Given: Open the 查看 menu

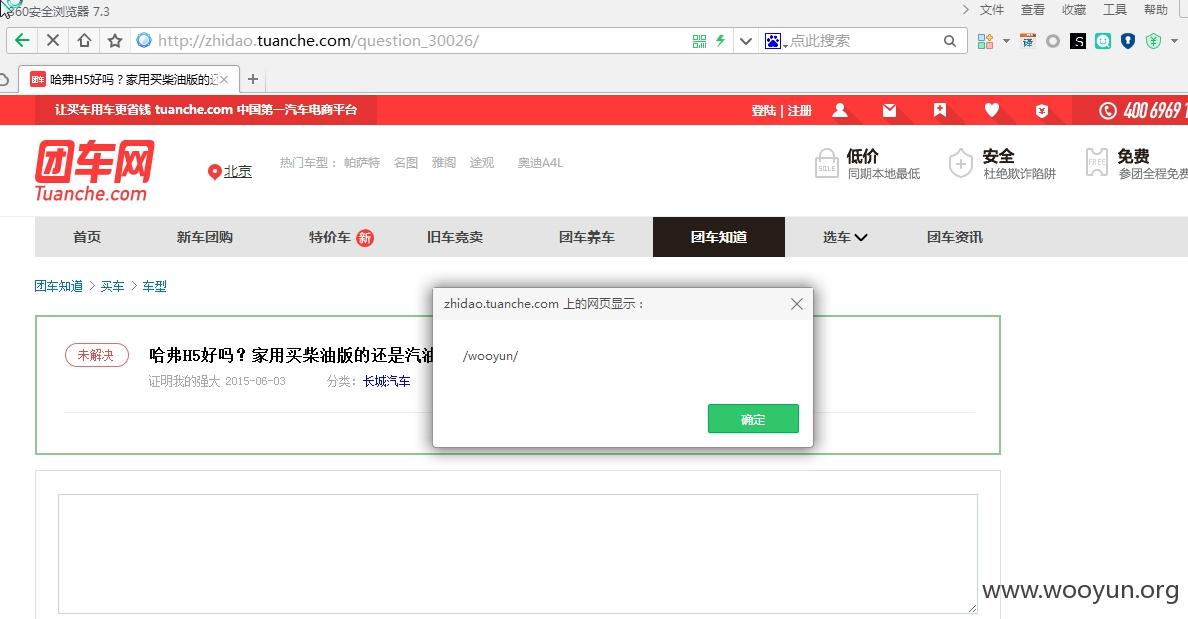Looking at the screenshot, I should 1033,10.
